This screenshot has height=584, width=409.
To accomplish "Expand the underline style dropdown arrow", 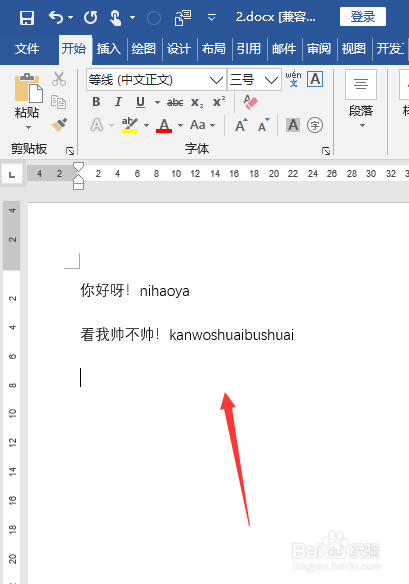I will 157,102.
